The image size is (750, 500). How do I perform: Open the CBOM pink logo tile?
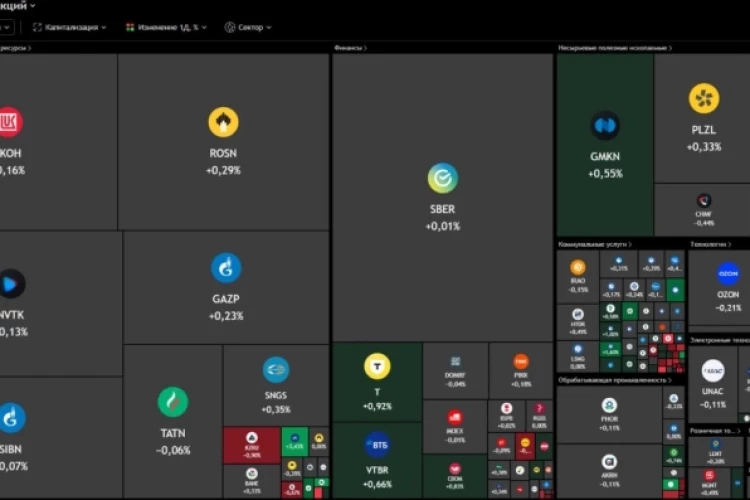click(454, 474)
